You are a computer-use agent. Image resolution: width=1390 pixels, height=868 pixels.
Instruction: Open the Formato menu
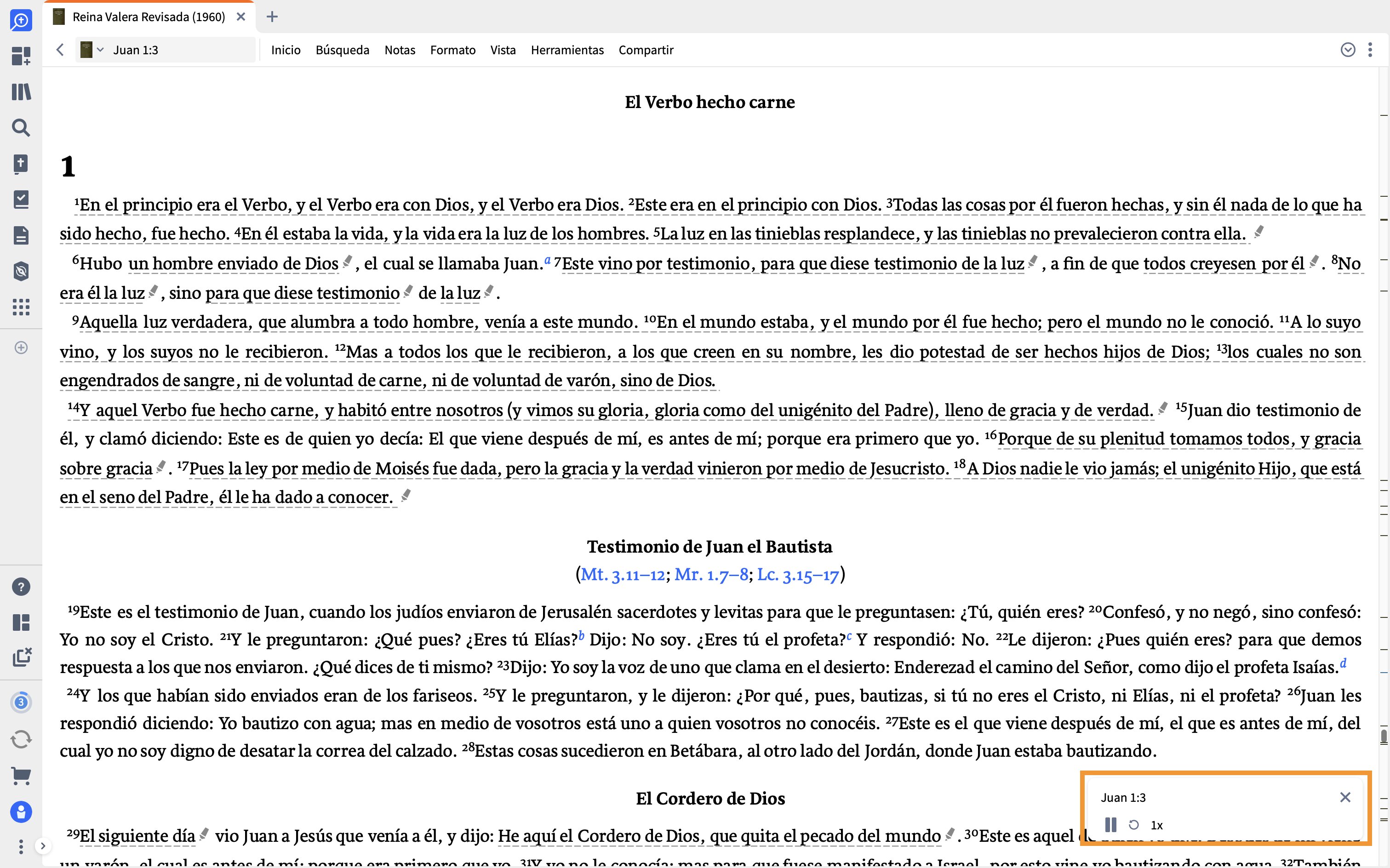[453, 50]
